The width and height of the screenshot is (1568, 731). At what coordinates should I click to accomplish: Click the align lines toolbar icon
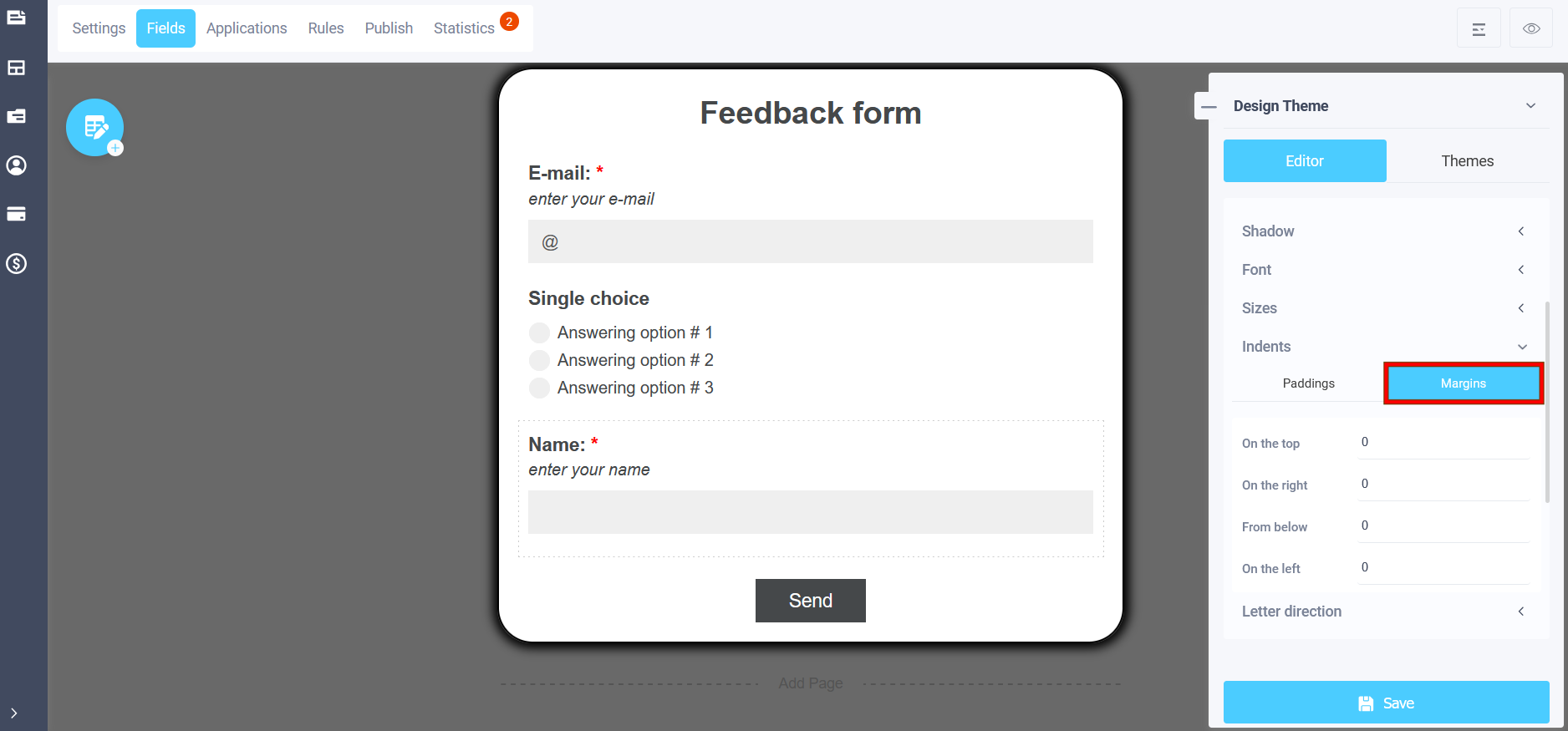click(x=1479, y=28)
